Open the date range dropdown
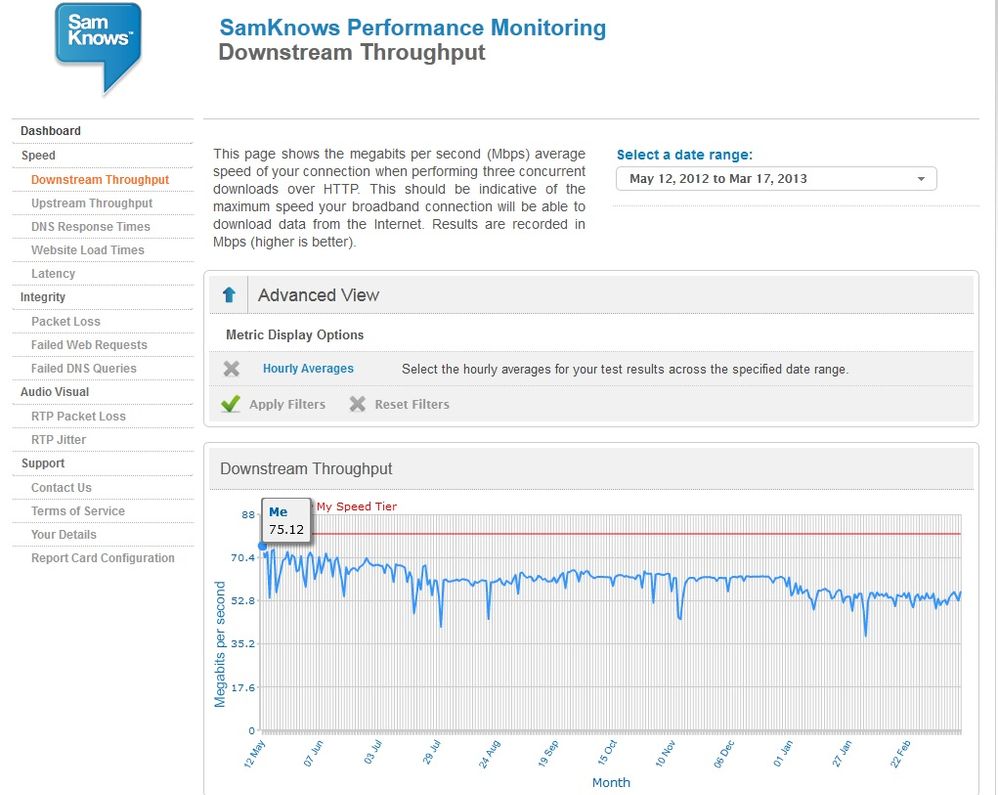The image size is (998, 795). 776,179
